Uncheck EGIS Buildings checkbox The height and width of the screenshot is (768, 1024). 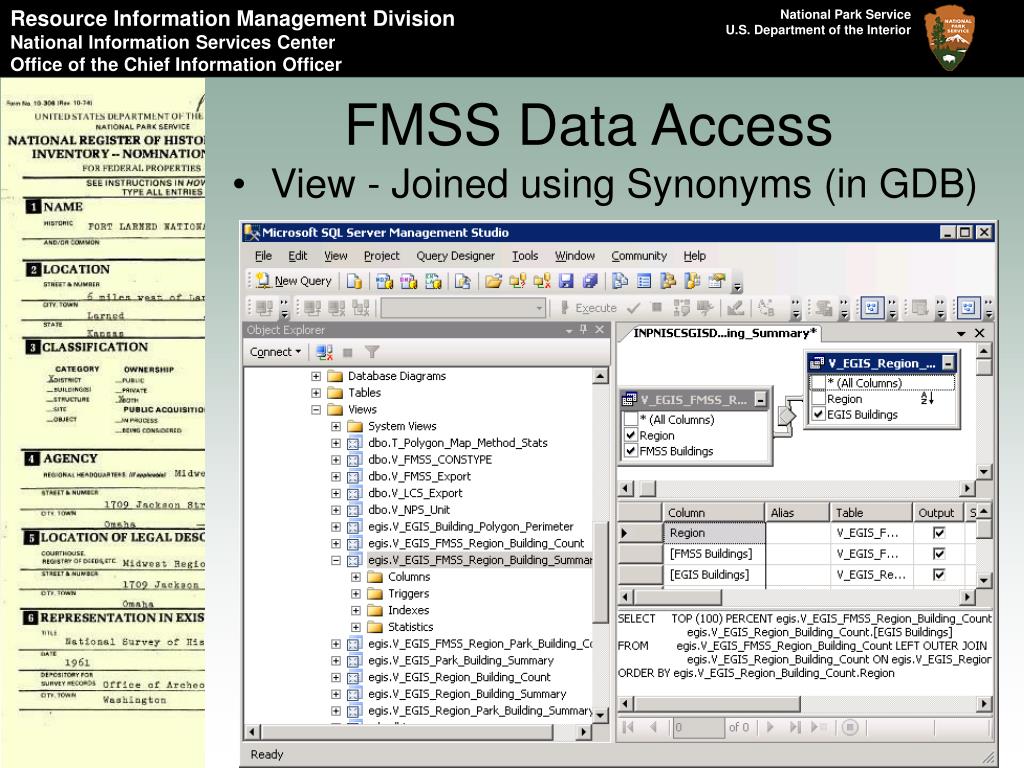(x=818, y=414)
